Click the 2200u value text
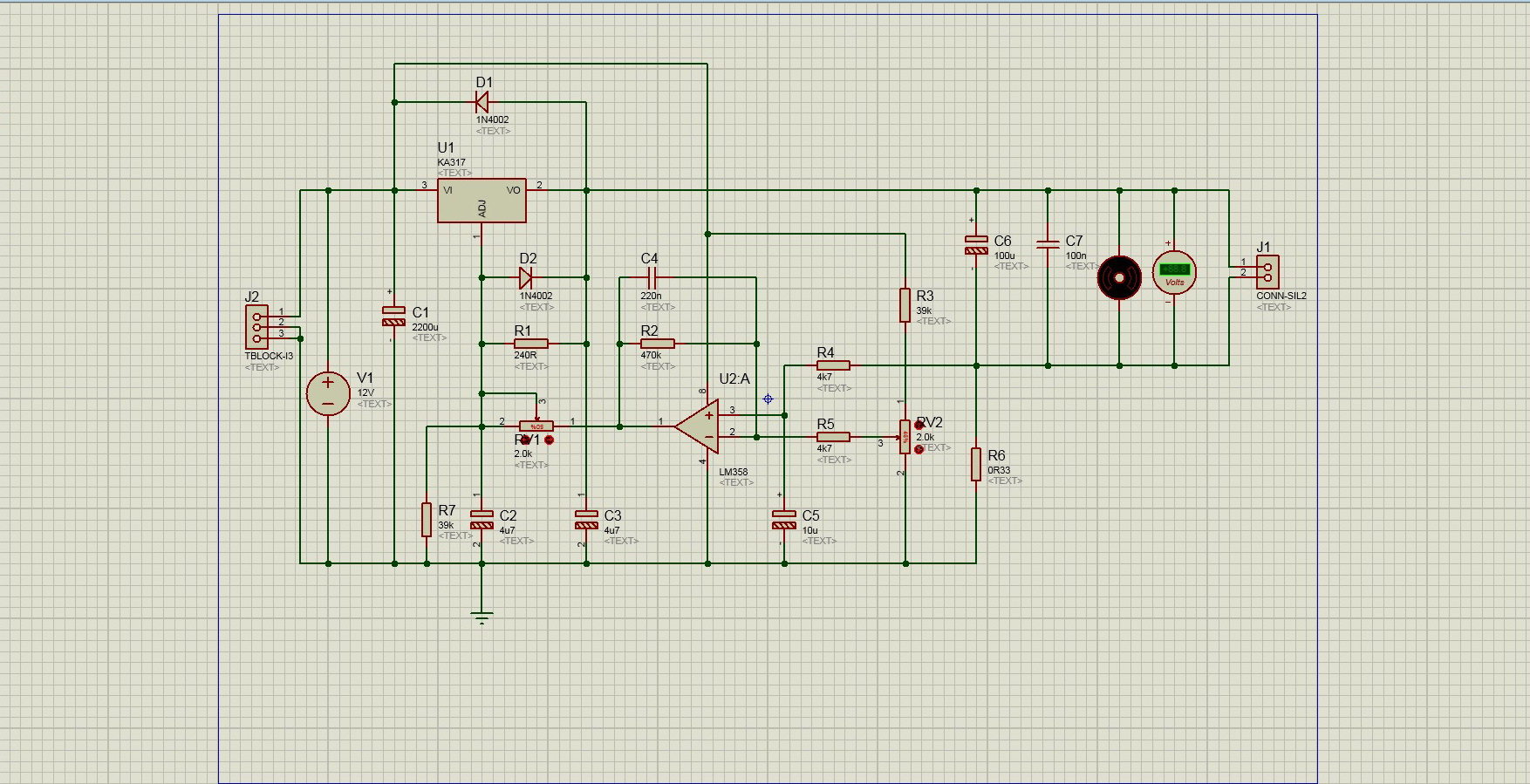 coord(426,327)
